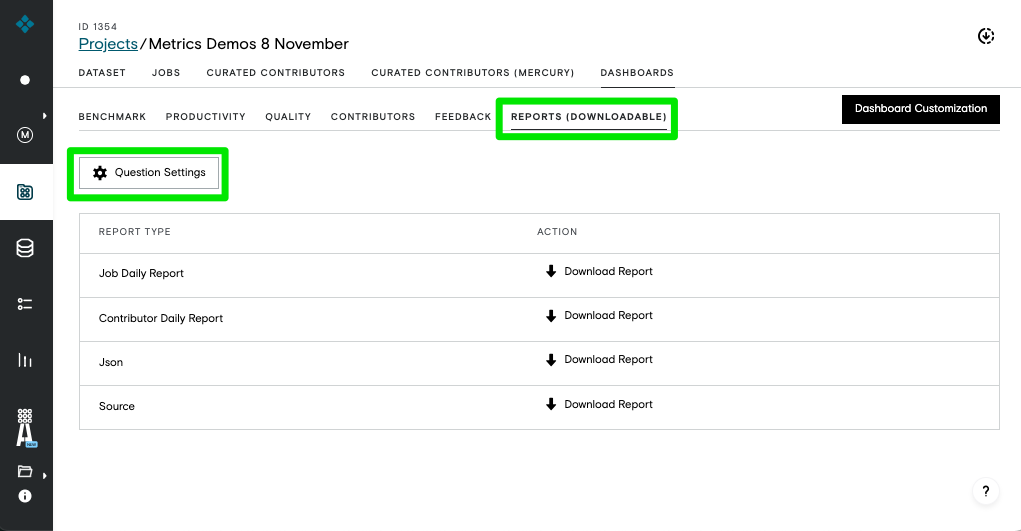Open the bar chart analytics sidebar icon
This screenshot has height=531, width=1021.
(25, 360)
